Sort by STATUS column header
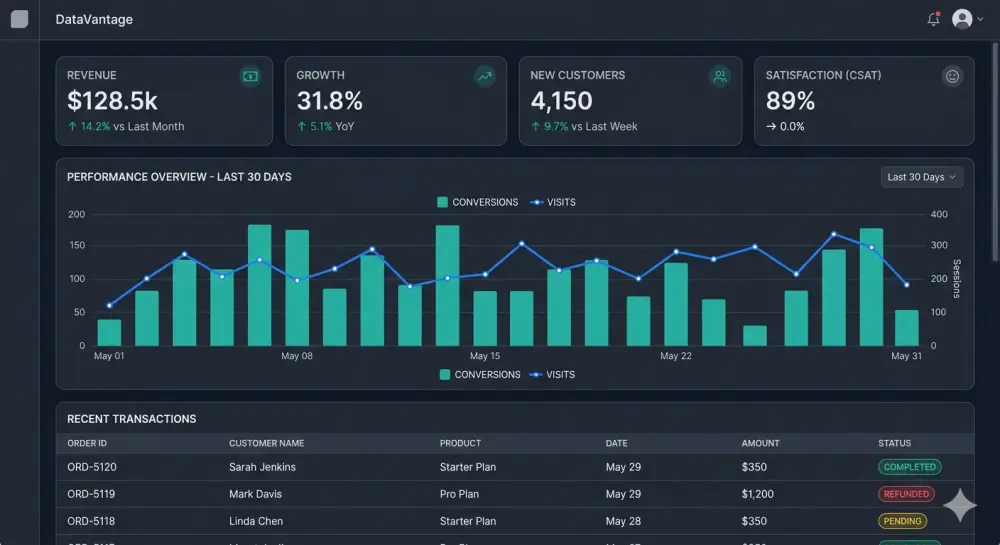 pos(894,443)
